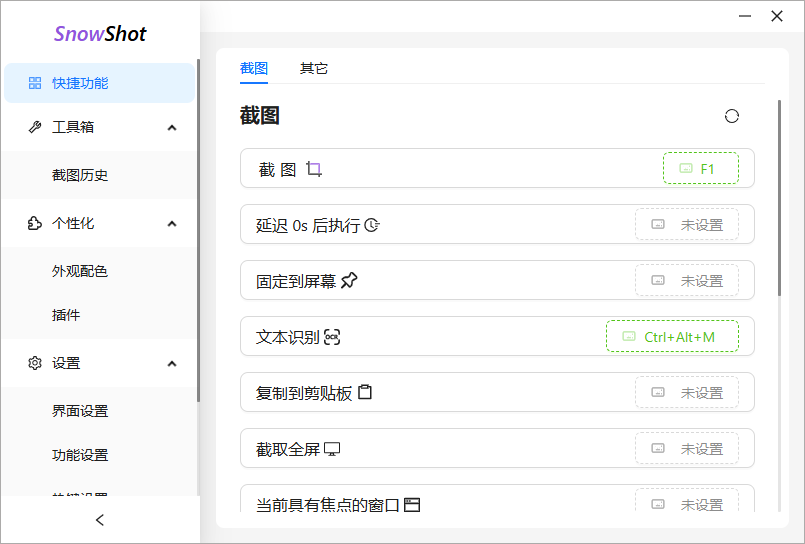Click the crop icon in 截图 row
Image resolution: width=805 pixels, height=544 pixels.
pyautogui.click(x=314, y=169)
